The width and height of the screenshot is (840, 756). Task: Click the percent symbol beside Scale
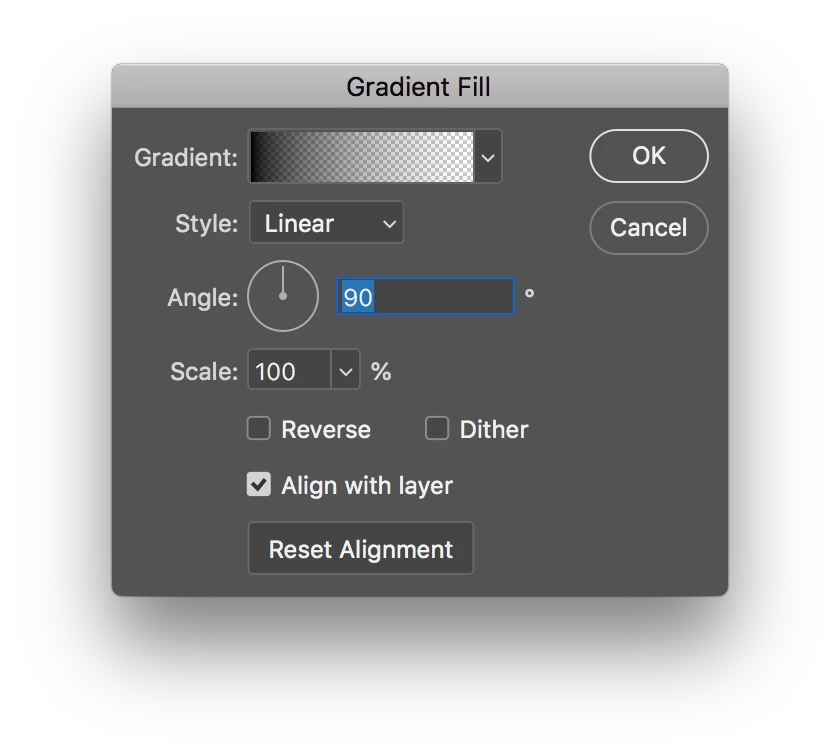381,372
